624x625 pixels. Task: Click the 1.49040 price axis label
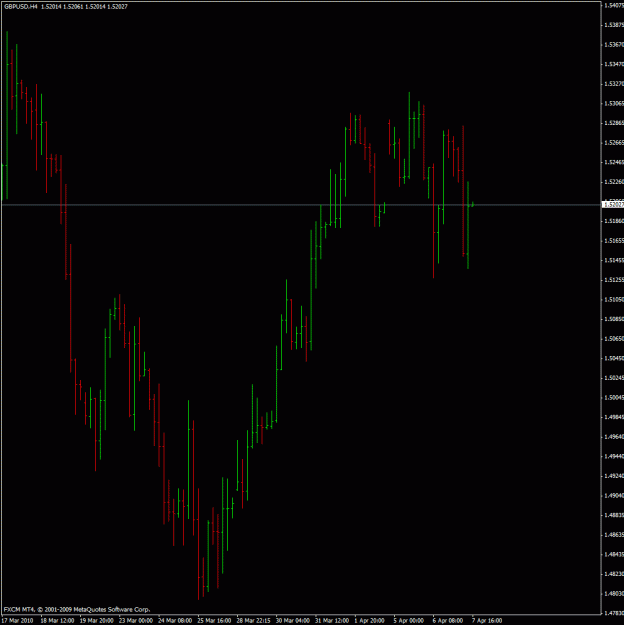click(x=614, y=495)
